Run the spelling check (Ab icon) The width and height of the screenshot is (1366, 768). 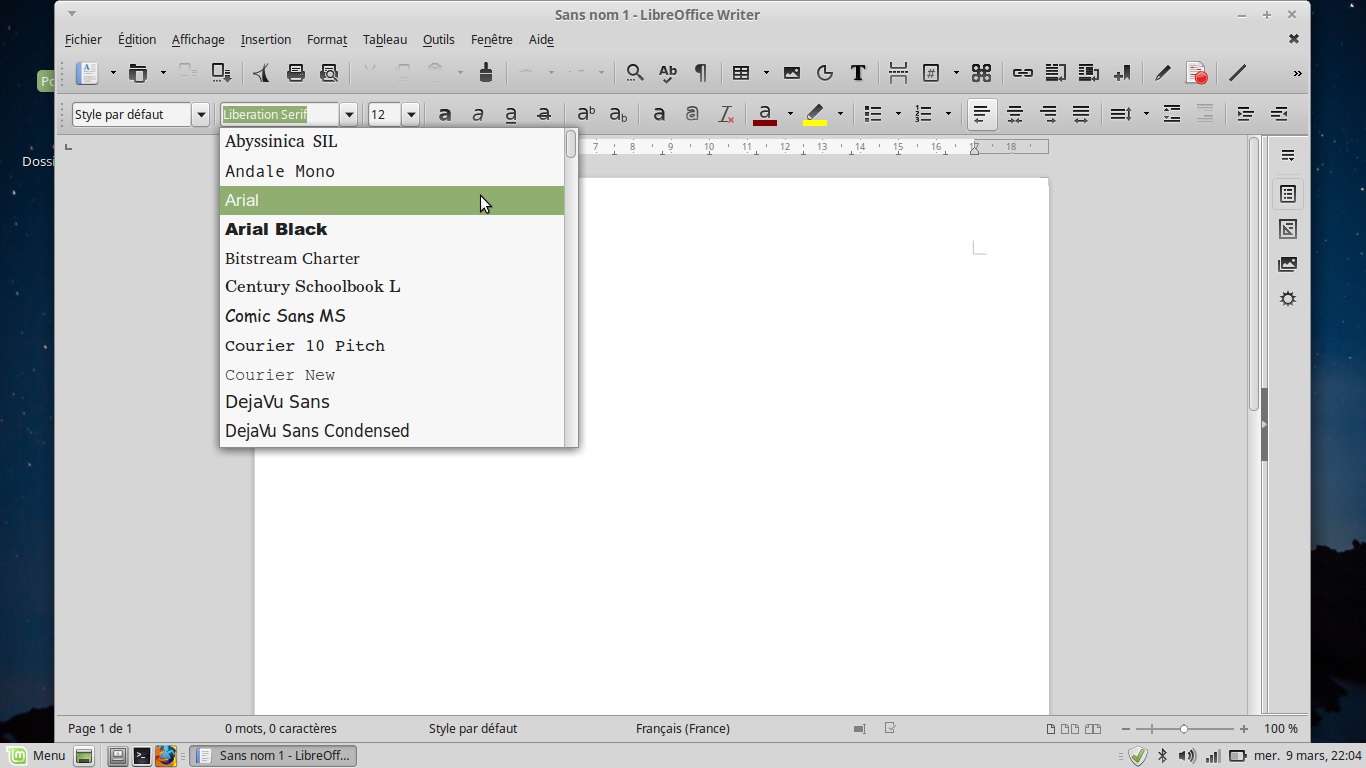click(x=668, y=73)
